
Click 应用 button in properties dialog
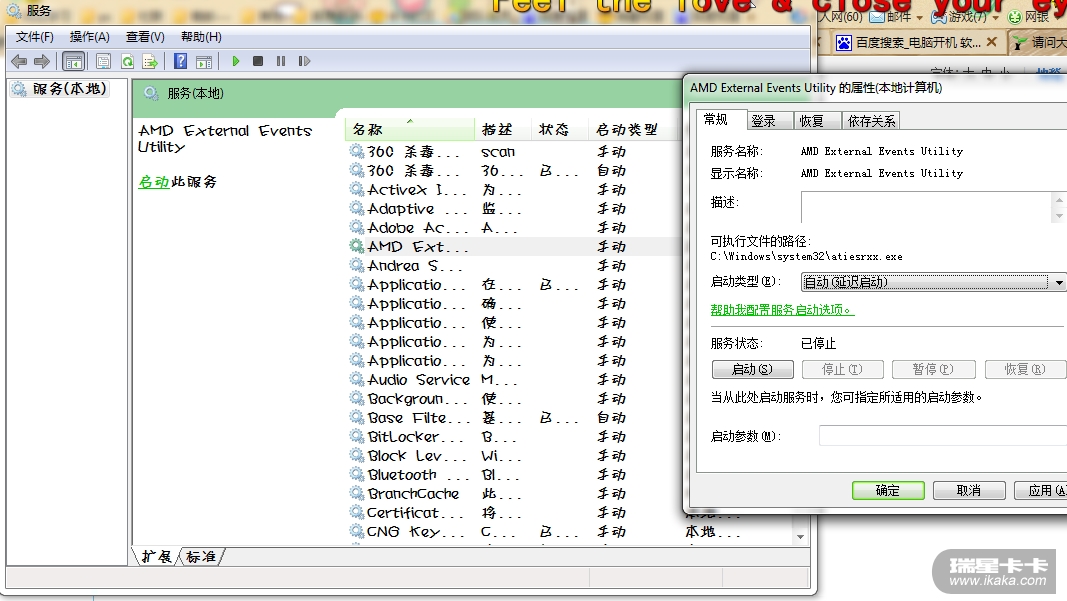[1041, 490]
